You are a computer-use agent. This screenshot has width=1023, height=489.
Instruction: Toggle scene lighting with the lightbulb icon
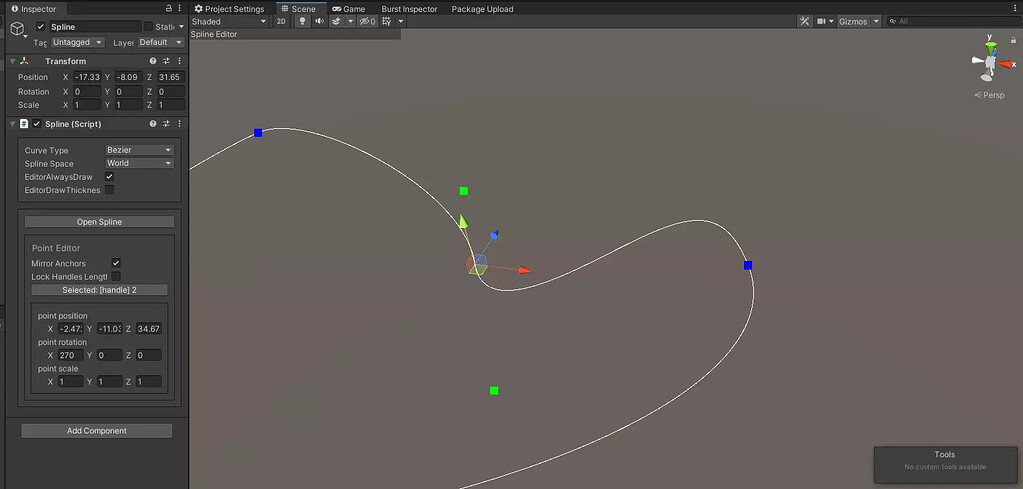click(x=301, y=21)
